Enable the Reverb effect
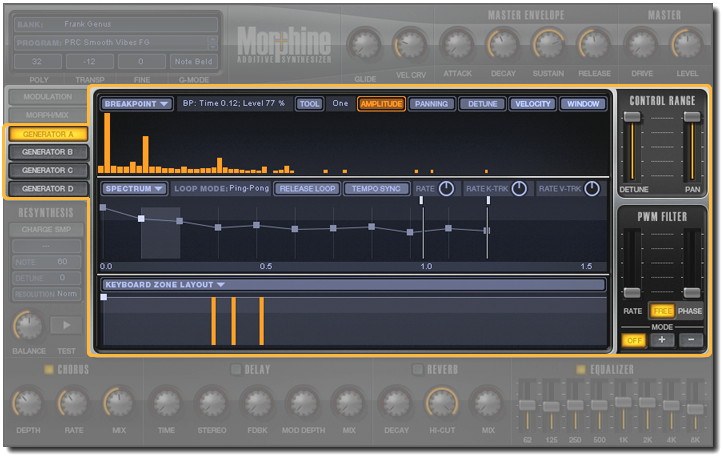 (417, 370)
